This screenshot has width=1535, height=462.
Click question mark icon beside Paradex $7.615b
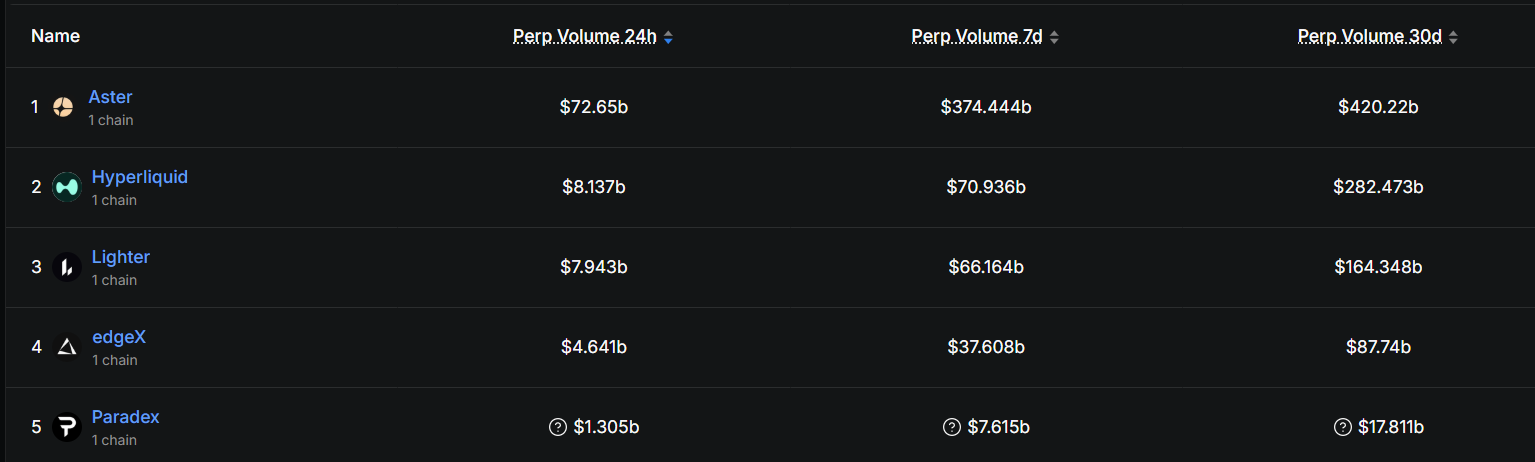pyautogui.click(x=952, y=427)
